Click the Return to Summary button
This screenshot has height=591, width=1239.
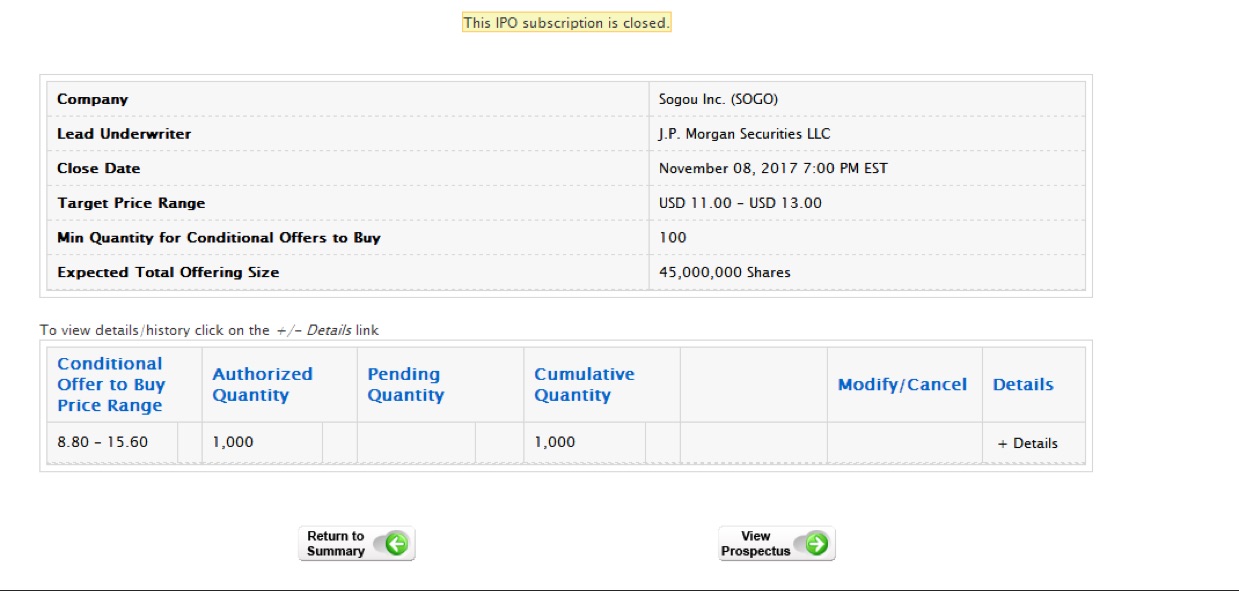[x=357, y=544]
